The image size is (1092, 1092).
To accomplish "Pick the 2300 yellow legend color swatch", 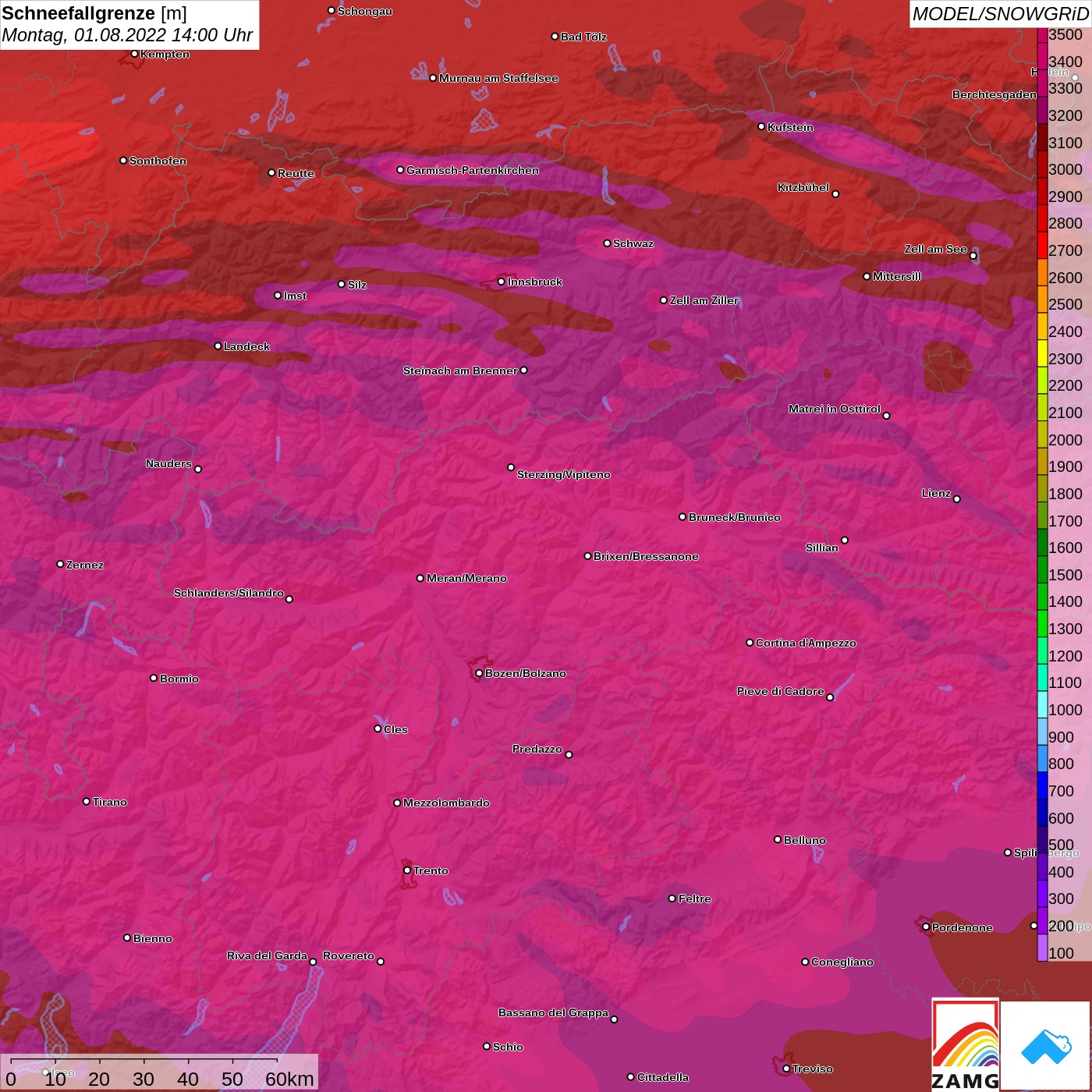I will coord(1042,353).
